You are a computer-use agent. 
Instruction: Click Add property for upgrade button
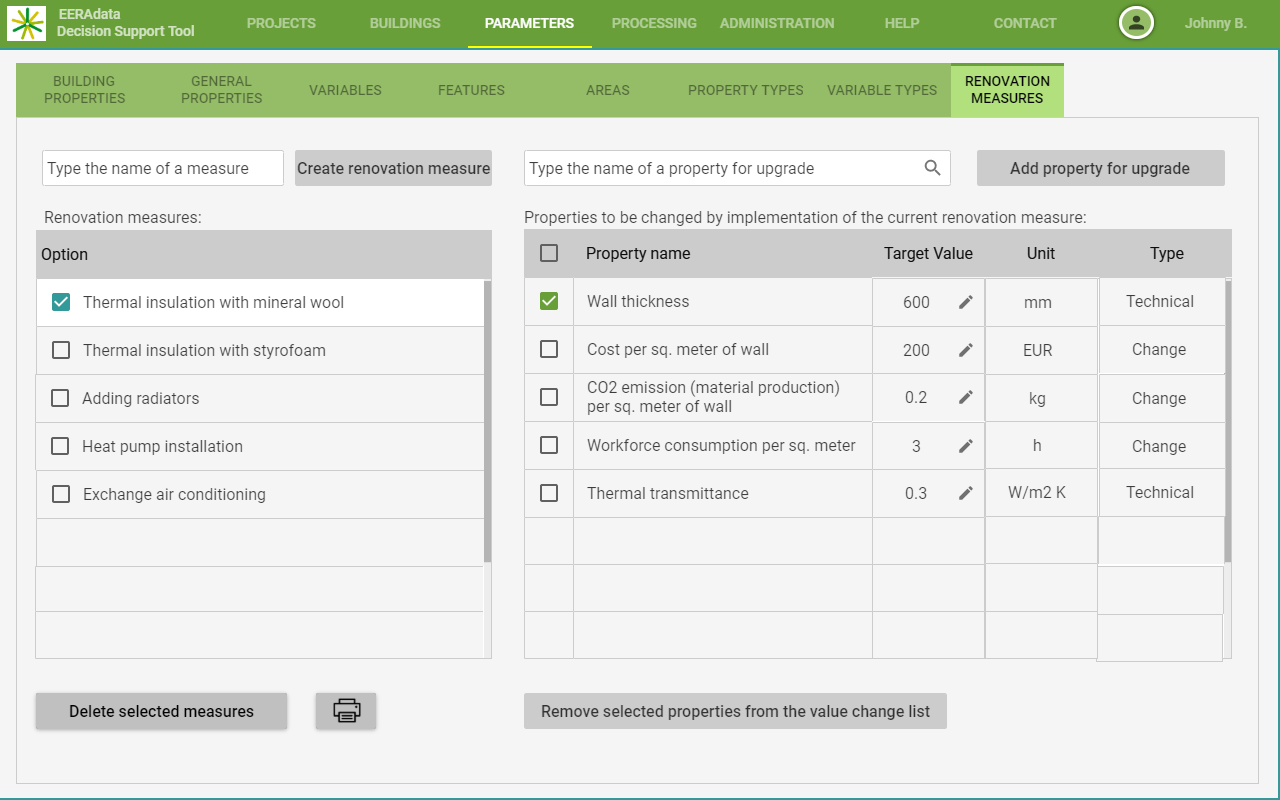pos(1100,168)
